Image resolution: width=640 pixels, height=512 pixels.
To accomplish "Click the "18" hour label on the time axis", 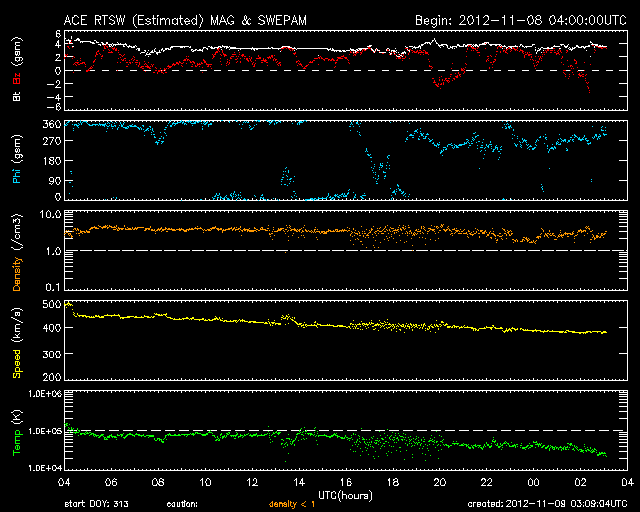I will (393, 483).
